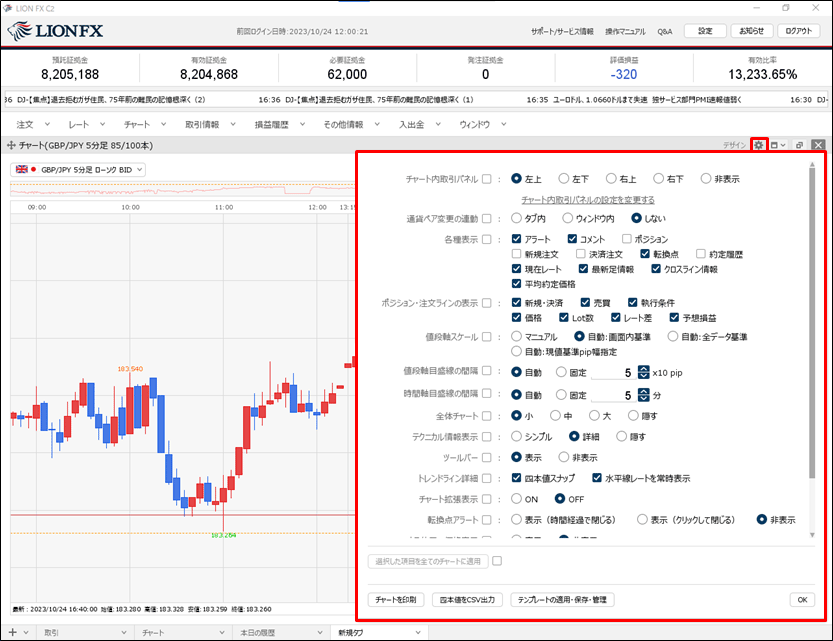Click the 設定 button in the header
The width and height of the screenshot is (833, 641).
pos(705,31)
